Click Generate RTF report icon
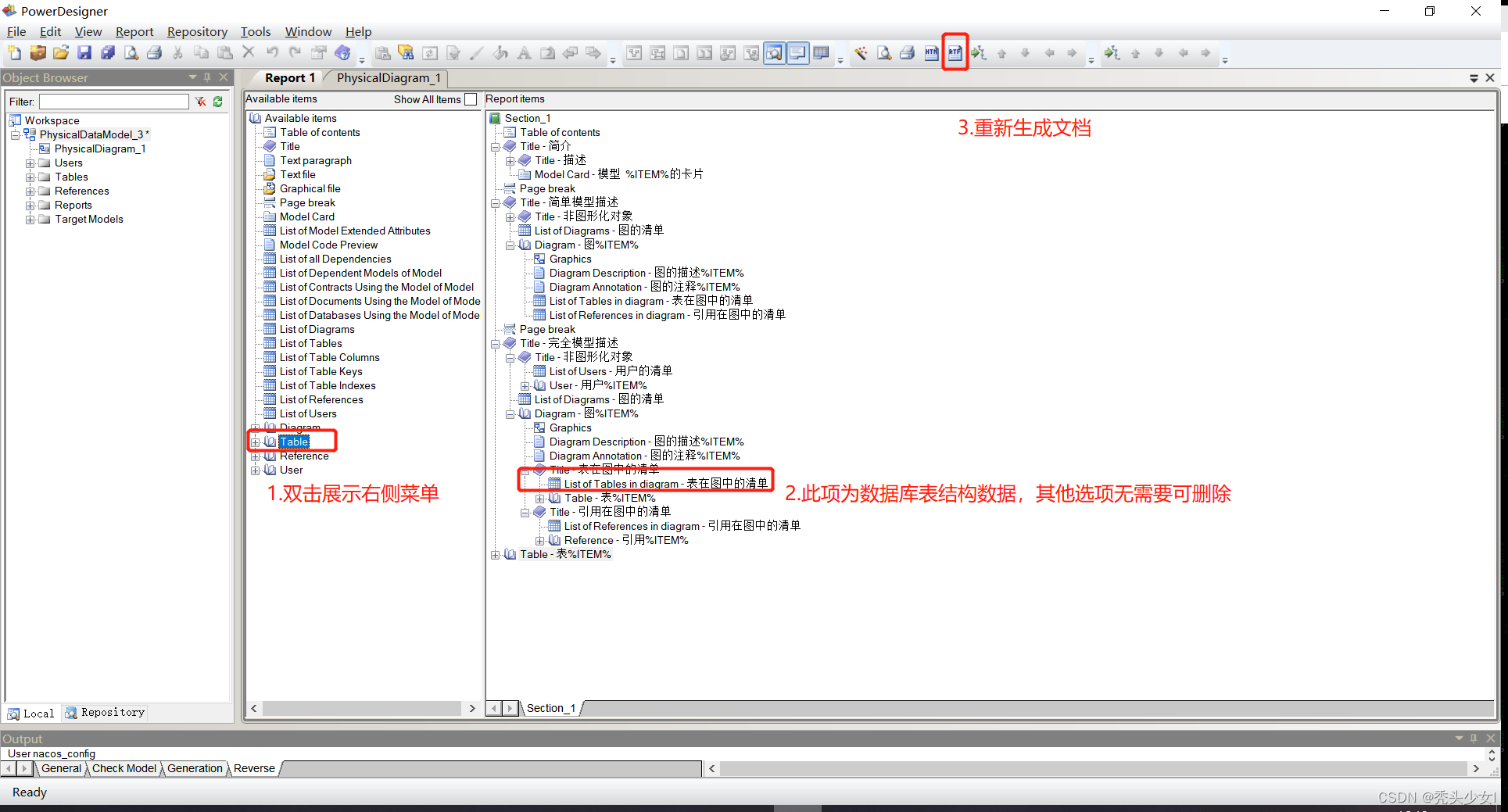Viewport: 1508px width, 812px height. [x=955, y=53]
